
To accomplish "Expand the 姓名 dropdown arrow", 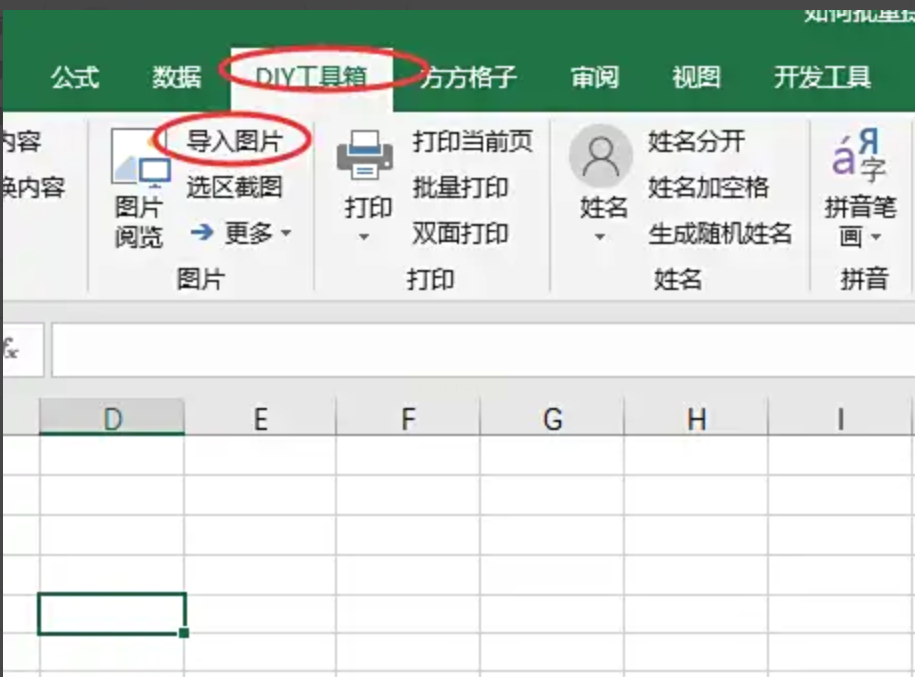I will click(x=600, y=237).
